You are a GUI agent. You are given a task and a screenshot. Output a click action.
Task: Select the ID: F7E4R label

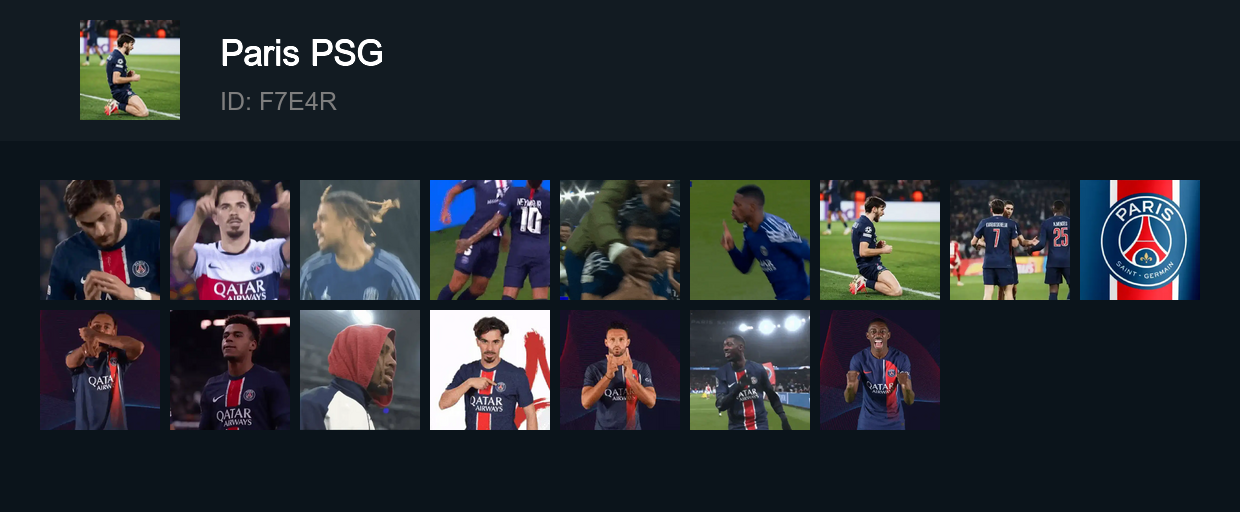tap(278, 101)
